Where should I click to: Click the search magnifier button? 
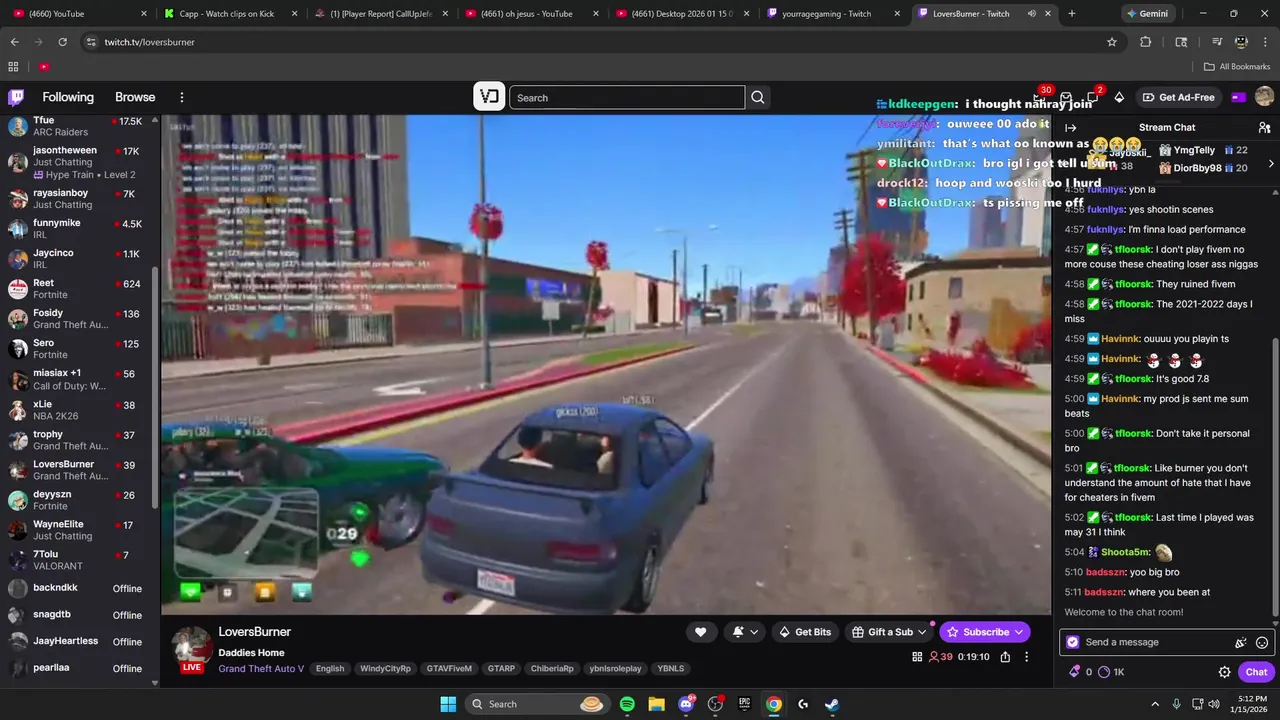click(758, 97)
